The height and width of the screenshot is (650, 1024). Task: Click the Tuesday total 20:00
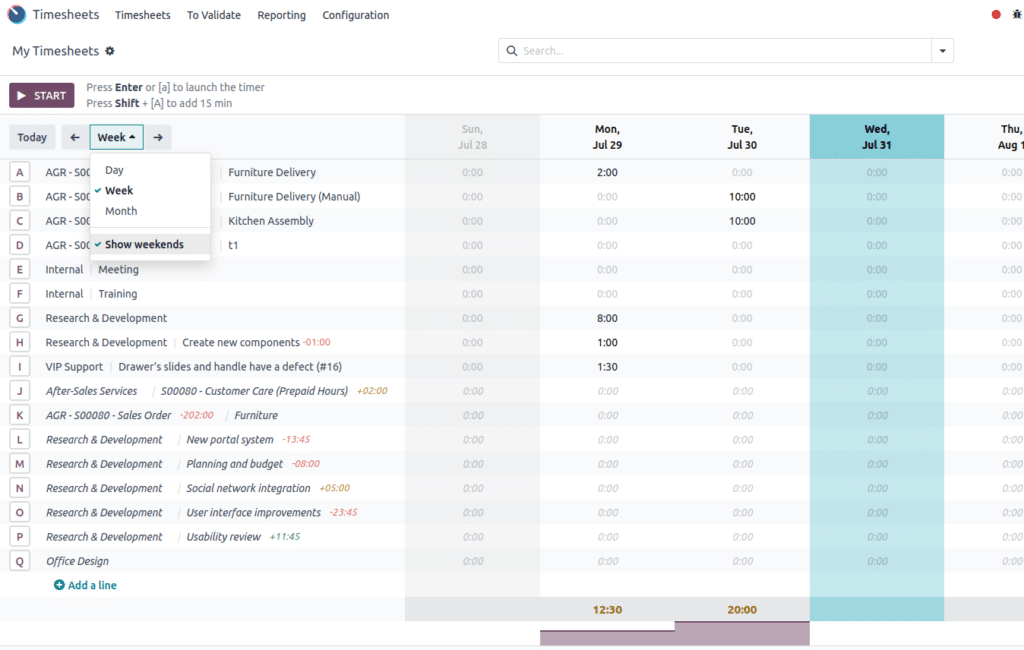pos(742,609)
